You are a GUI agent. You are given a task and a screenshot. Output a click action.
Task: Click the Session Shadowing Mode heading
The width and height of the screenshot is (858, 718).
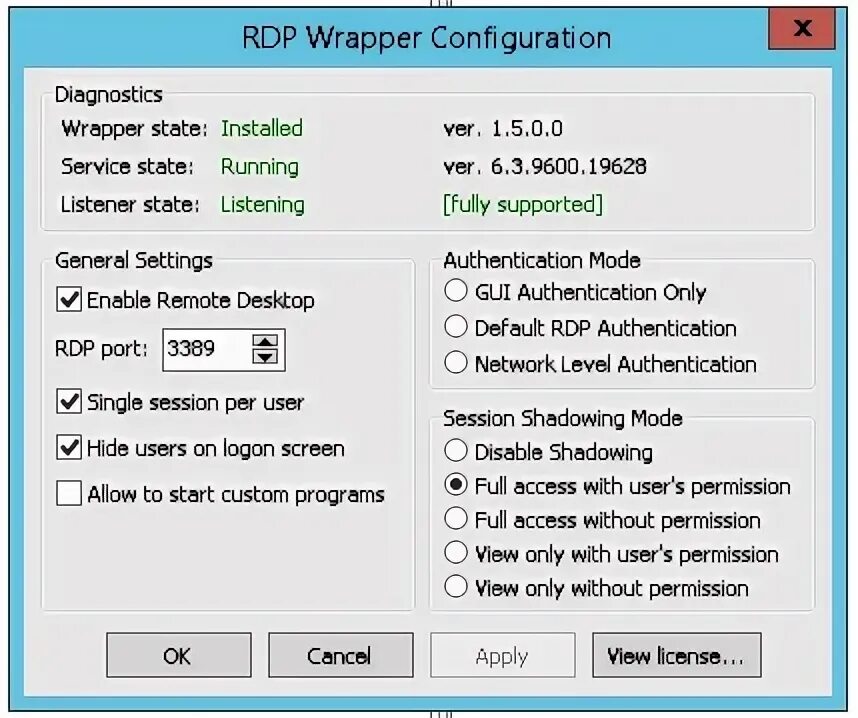click(563, 419)
